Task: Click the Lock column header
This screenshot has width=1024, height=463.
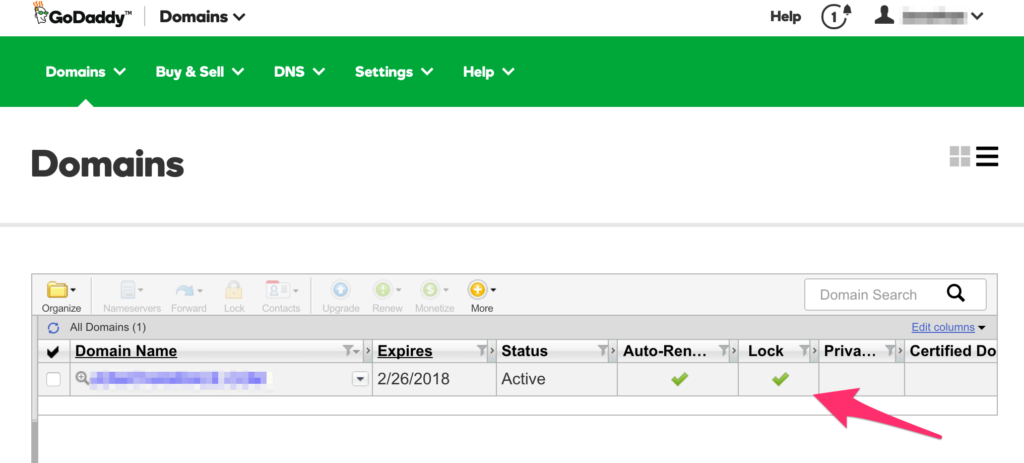Action: 765,351
